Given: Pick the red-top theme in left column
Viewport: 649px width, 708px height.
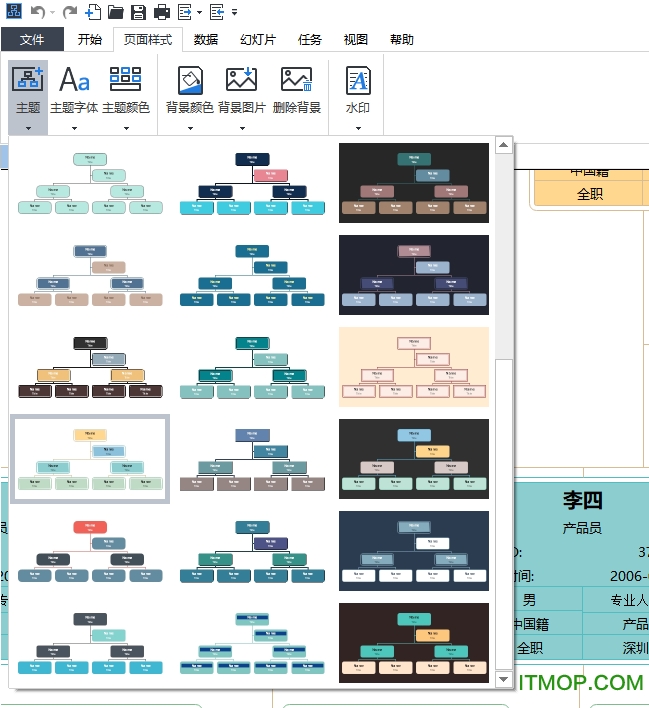Looking at the screenshot, I should (x=90, y=551).
